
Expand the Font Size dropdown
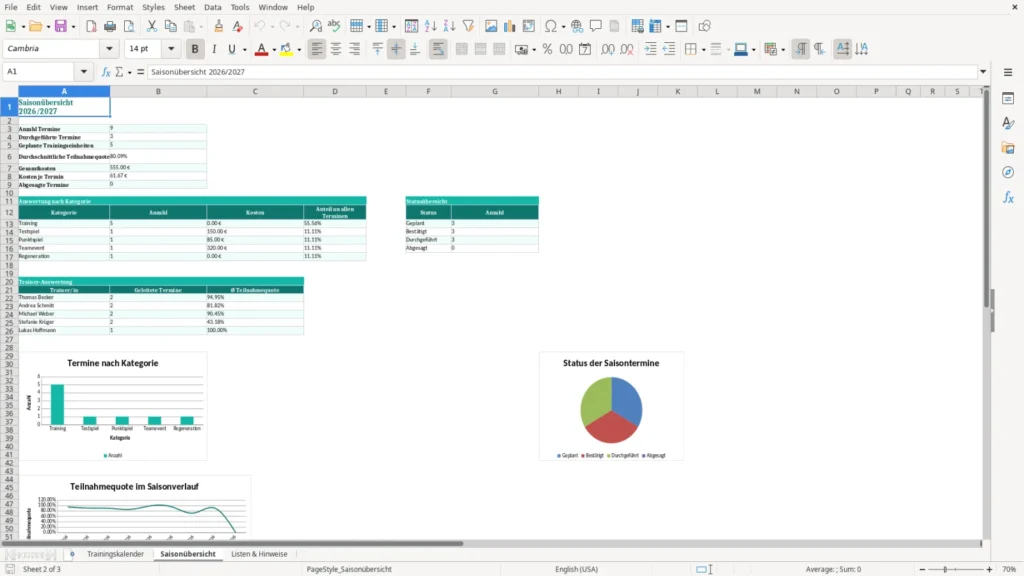(x=171, y=48)
